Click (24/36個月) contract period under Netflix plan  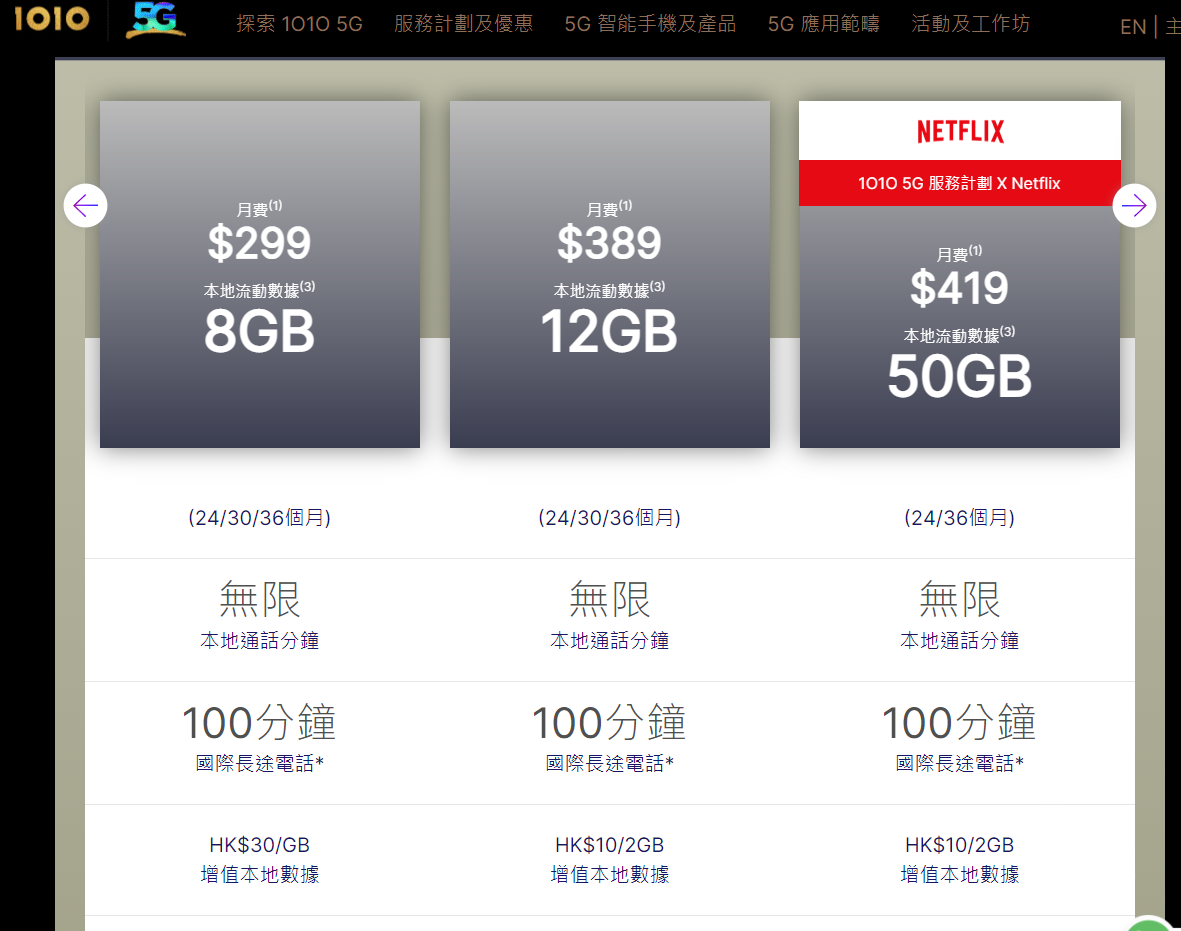[x=960, y=518]
